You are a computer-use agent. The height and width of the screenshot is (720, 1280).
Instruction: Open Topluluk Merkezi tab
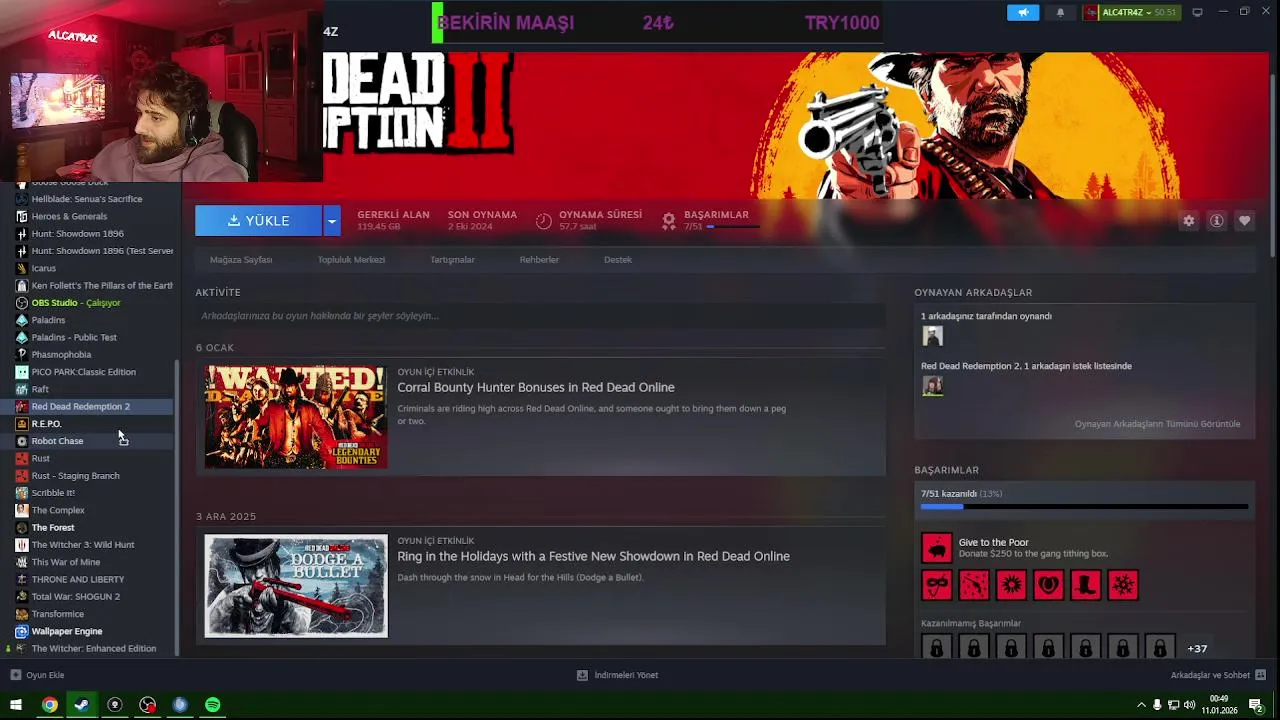pos(351,260)
